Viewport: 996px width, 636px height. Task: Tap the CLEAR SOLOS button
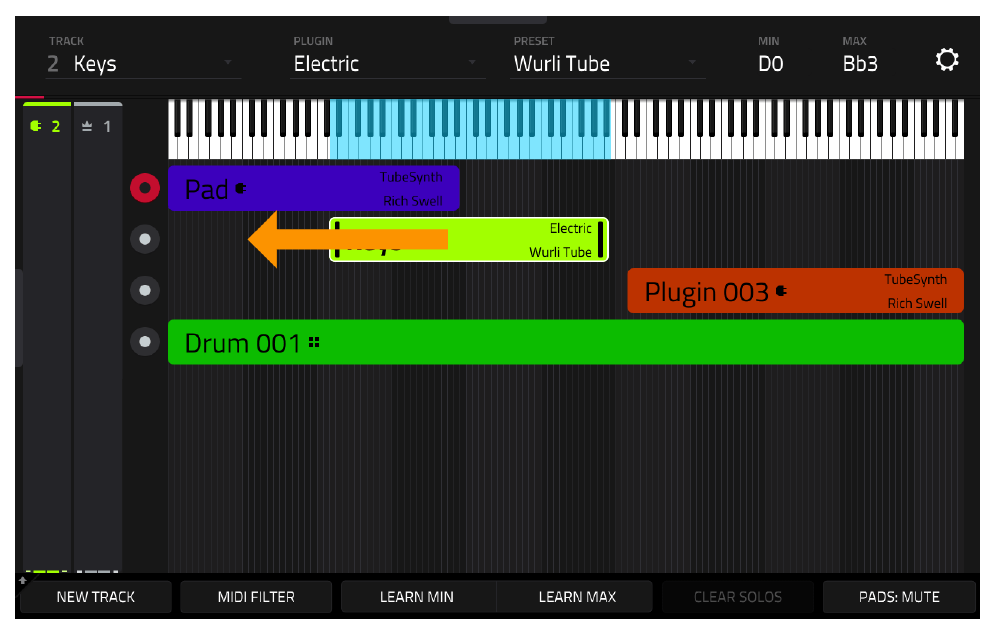point(738,597)
